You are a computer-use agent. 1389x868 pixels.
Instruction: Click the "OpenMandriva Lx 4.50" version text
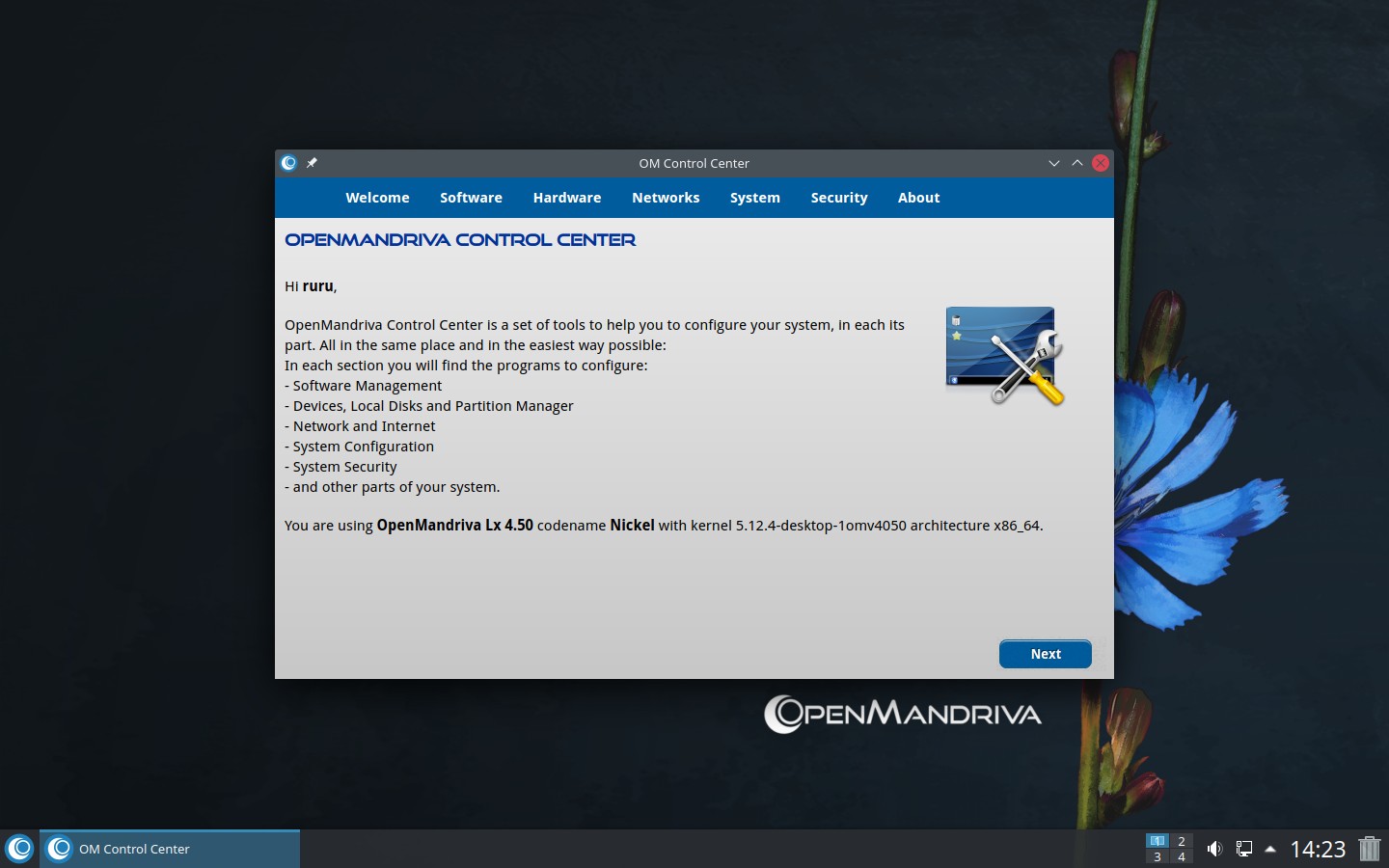pos(455,526)
